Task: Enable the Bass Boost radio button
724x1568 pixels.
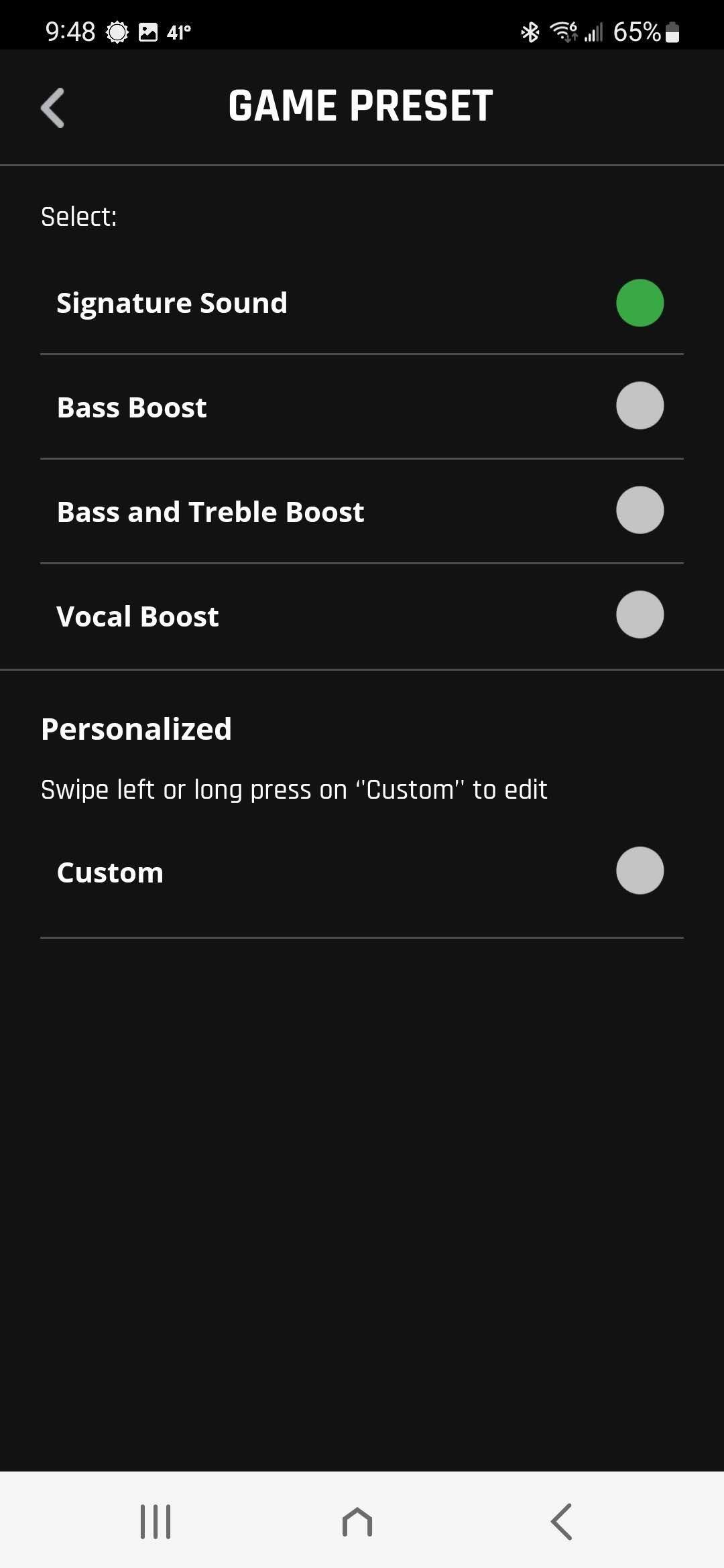Action: (640, 406)
